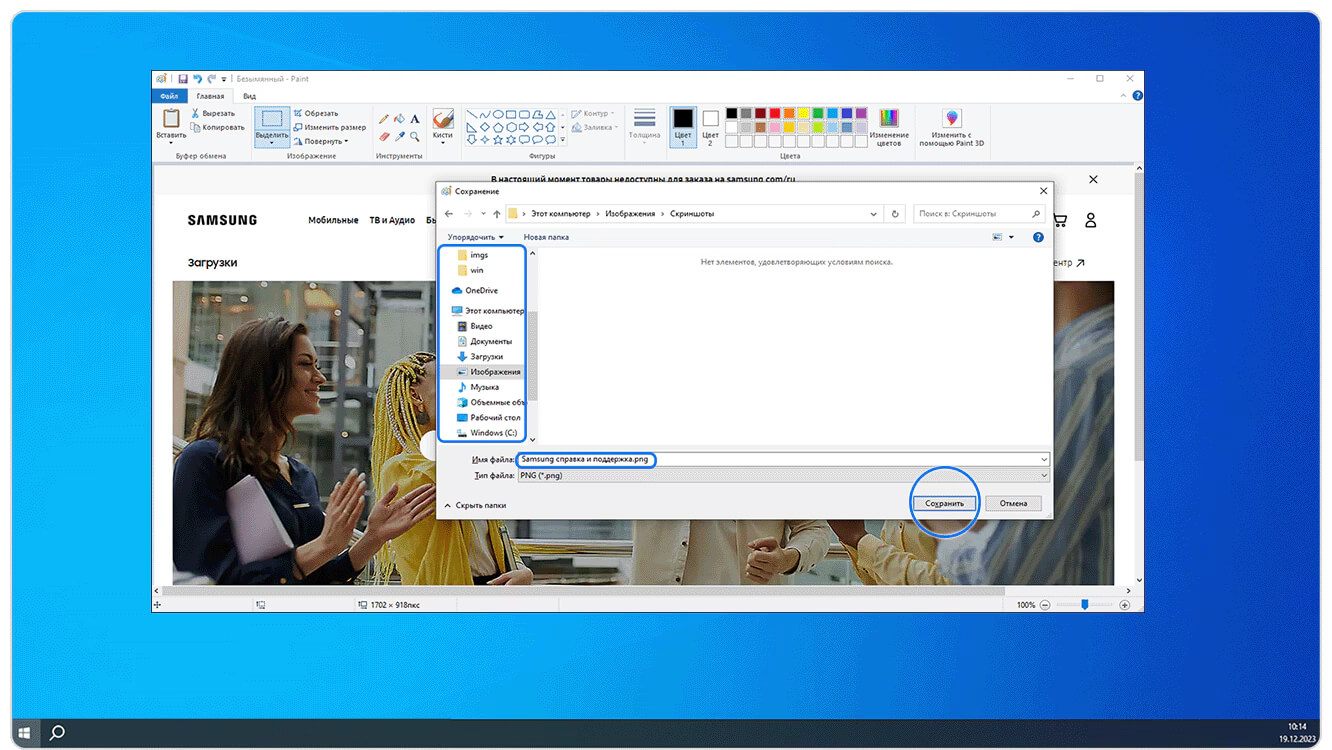Choose the Eraser tool
Viewport: 1332px width, 750px height.
tap(383, 136)
